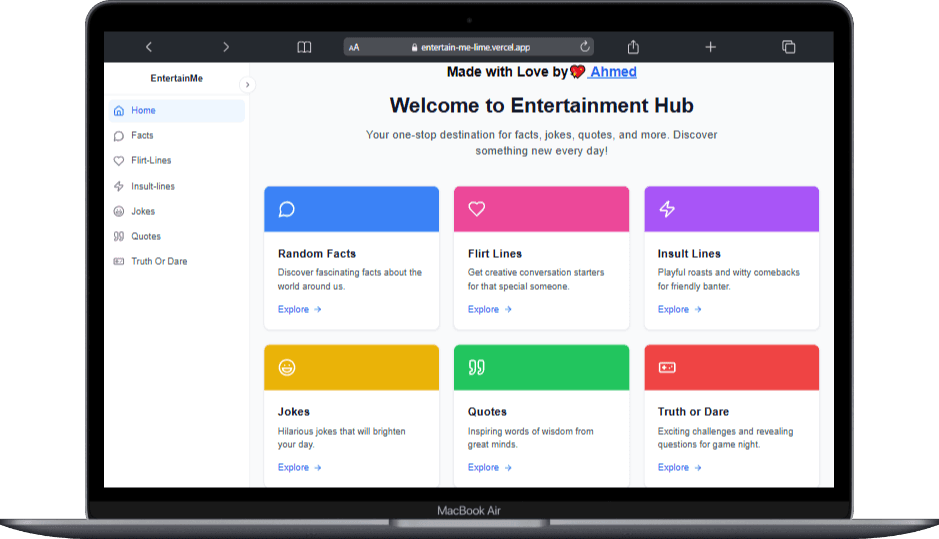Show all tabs overview icon
939x539 pixels.
pyautogui.click(x=789, y=47)
